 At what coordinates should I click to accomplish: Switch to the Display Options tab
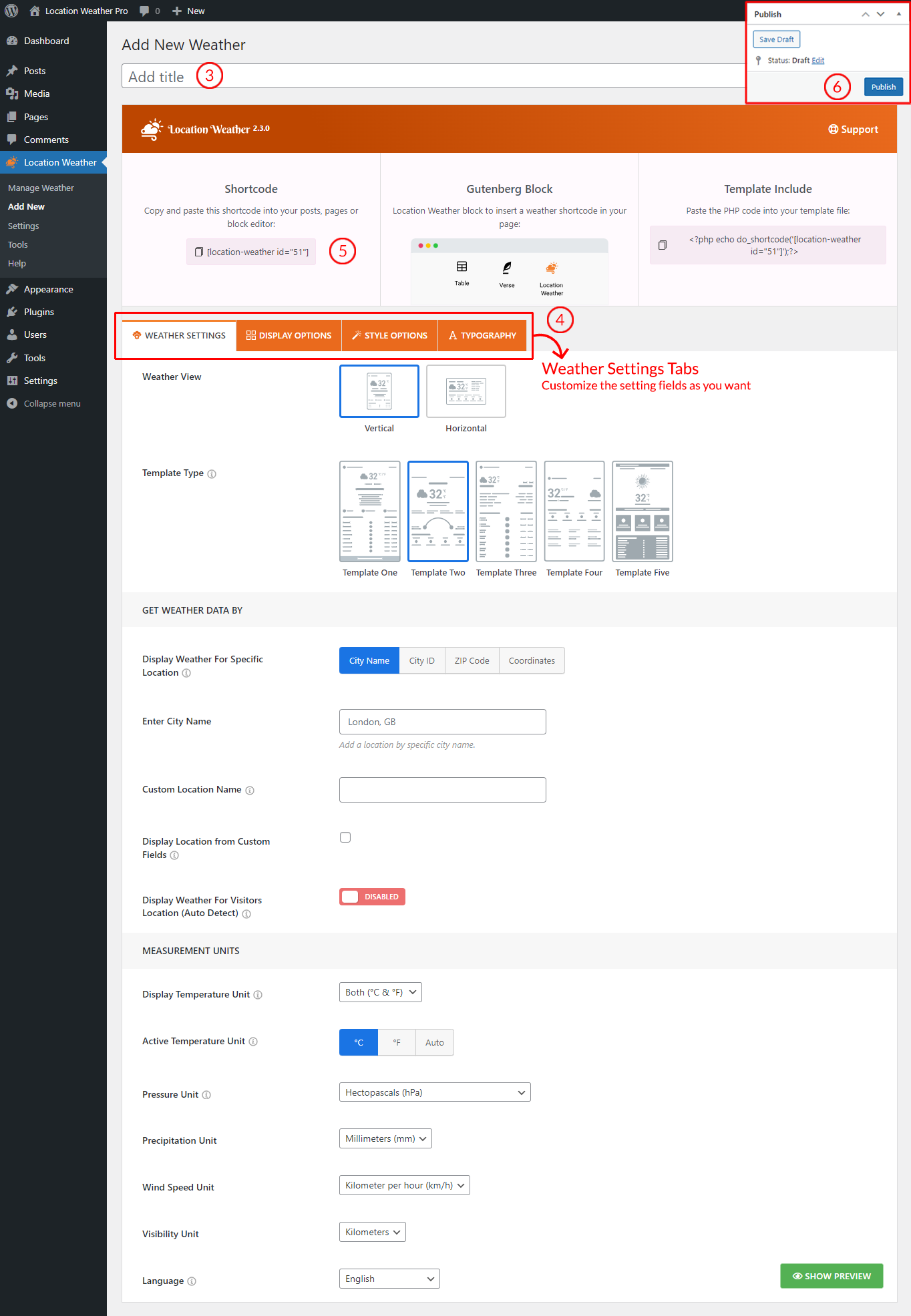(x=289, y=335)
